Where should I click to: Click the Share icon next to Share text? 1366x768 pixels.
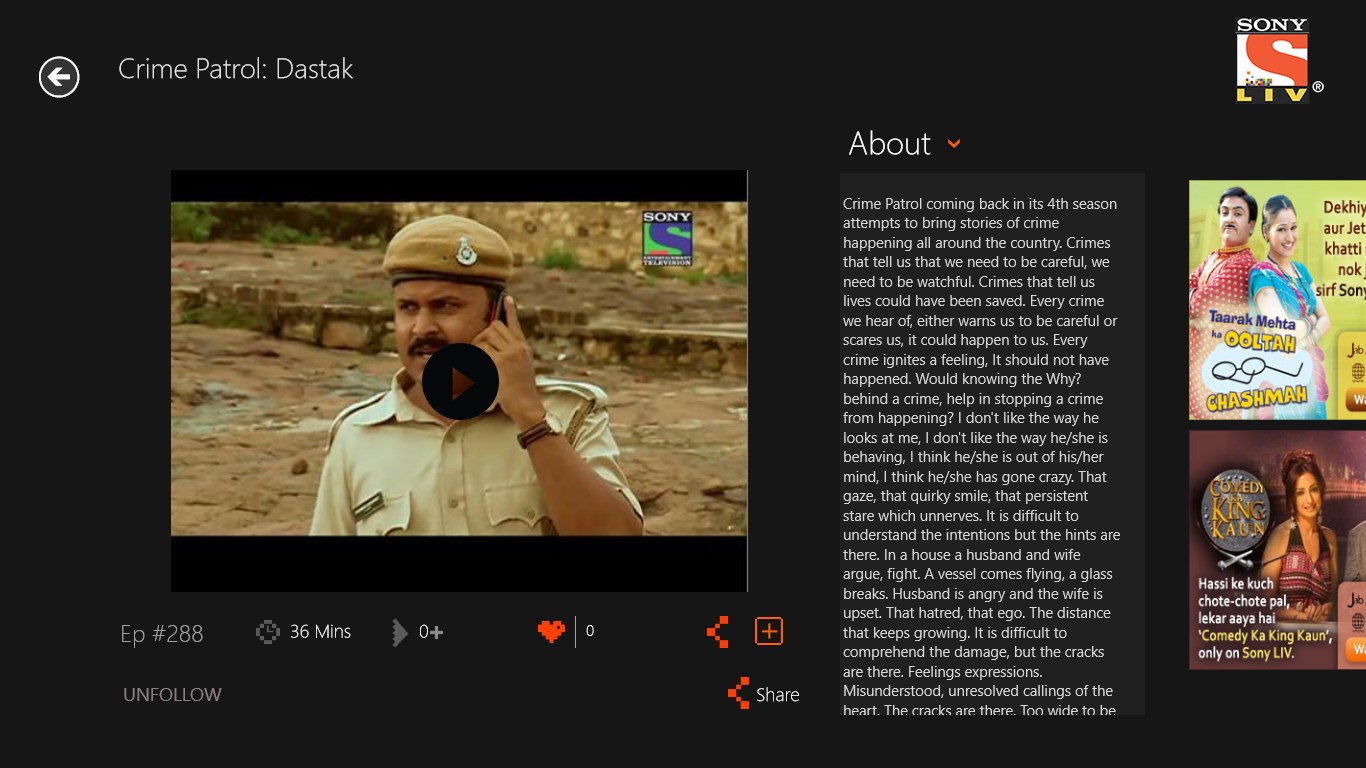pos(740,693)
